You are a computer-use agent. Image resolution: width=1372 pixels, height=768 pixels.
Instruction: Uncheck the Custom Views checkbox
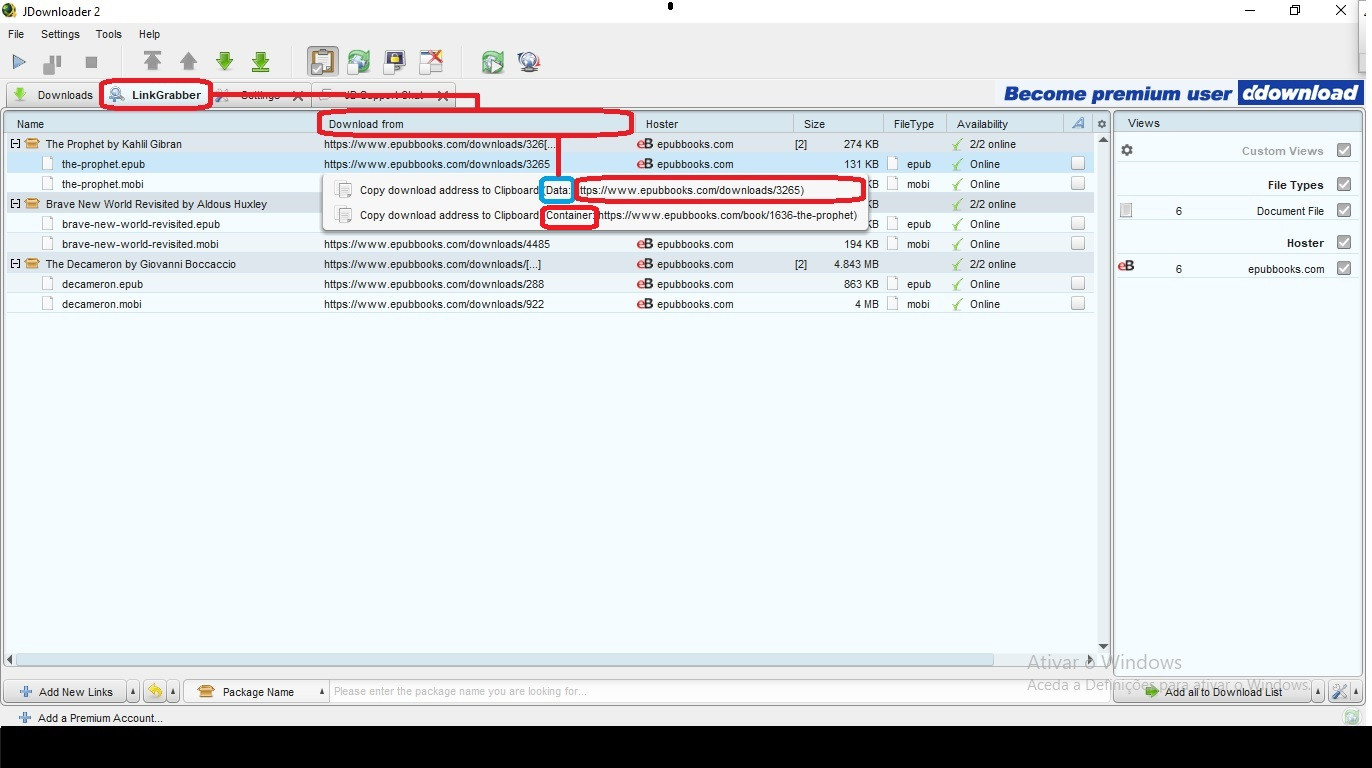pyautogui.click(x=1344, y=150)
